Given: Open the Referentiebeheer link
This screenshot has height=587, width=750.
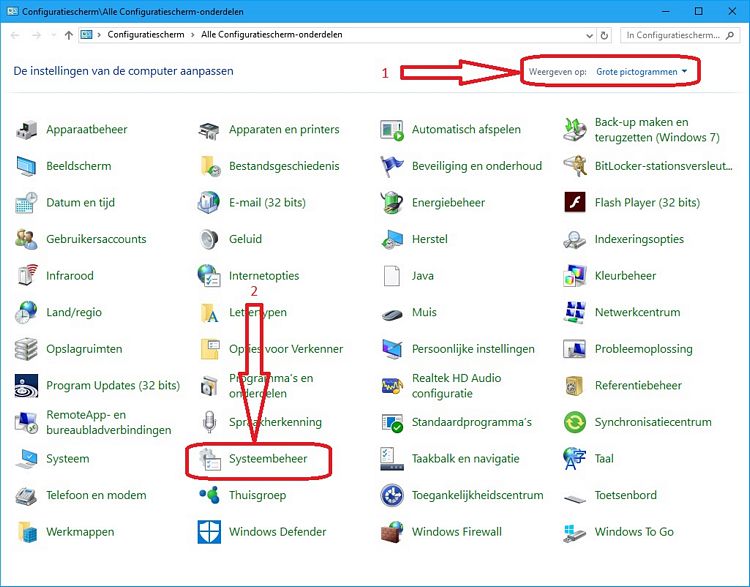Looking at the screenshot, I should (638, 386).
